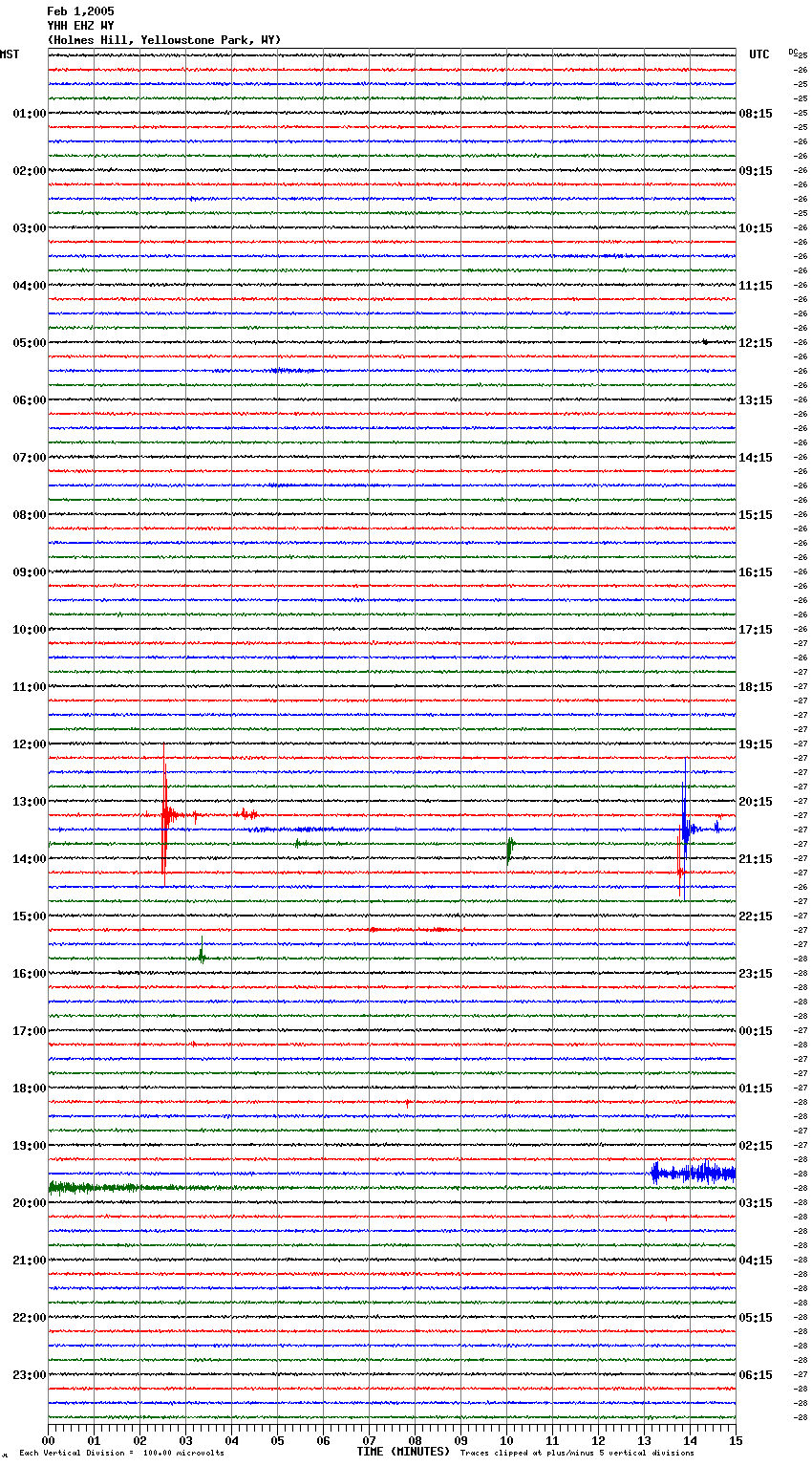Viewport: 812px width, 1466px height.
Task: Select minute 12 on the time axis
Action: click(x=598, y=1440)
